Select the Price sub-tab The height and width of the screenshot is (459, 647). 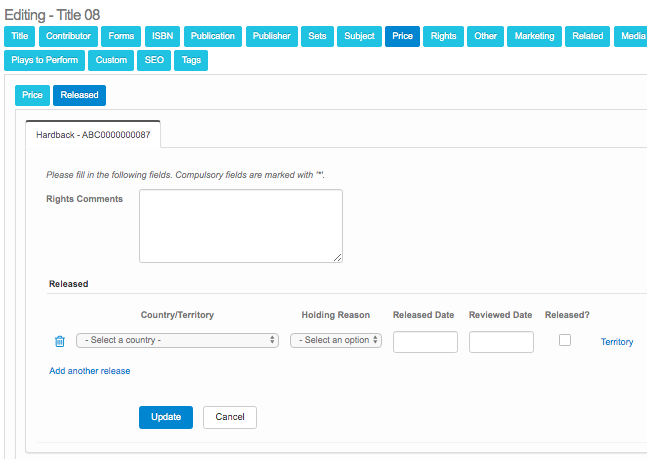click(x=32, y=95)
